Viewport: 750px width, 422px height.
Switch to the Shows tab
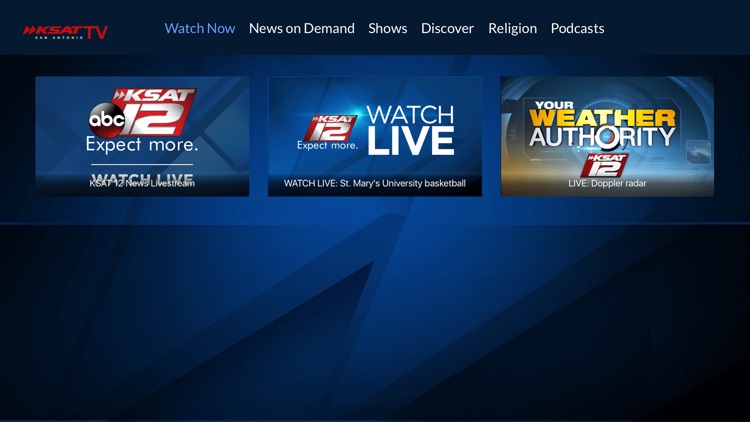pos(387,28)
